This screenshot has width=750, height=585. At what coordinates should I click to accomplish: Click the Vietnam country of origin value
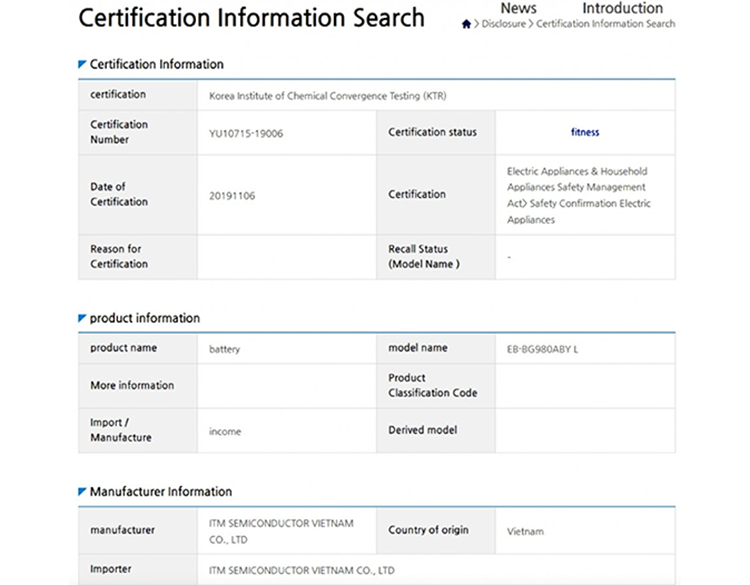pos(525,531)
